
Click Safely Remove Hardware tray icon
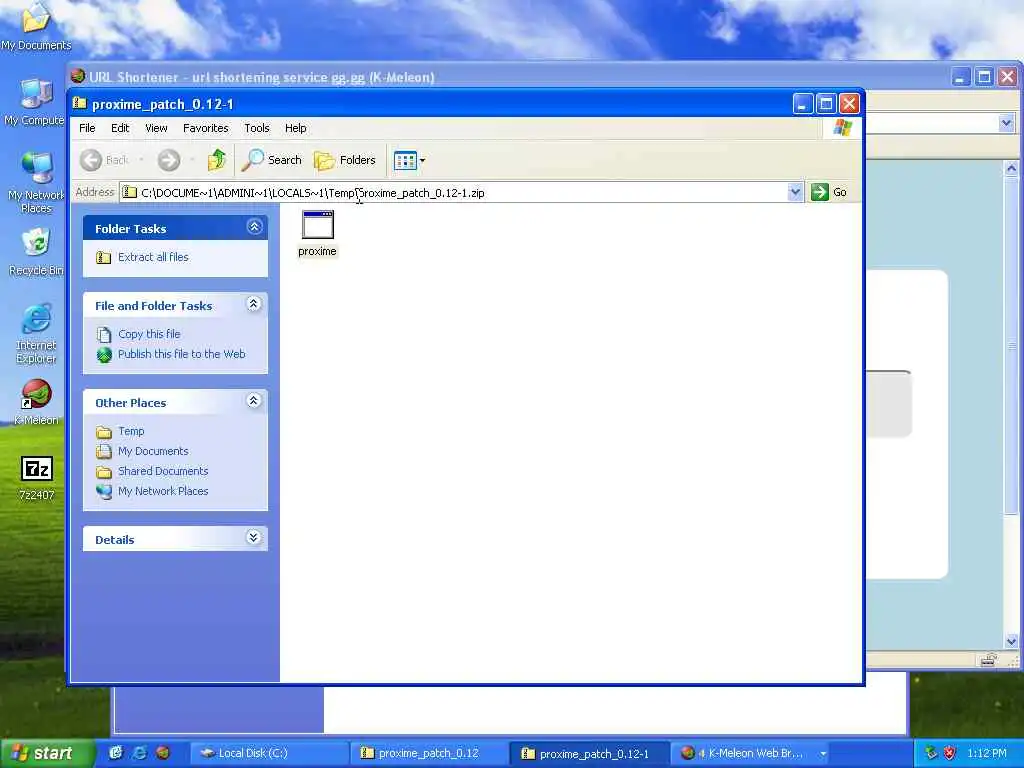click(x=931, y=753)
